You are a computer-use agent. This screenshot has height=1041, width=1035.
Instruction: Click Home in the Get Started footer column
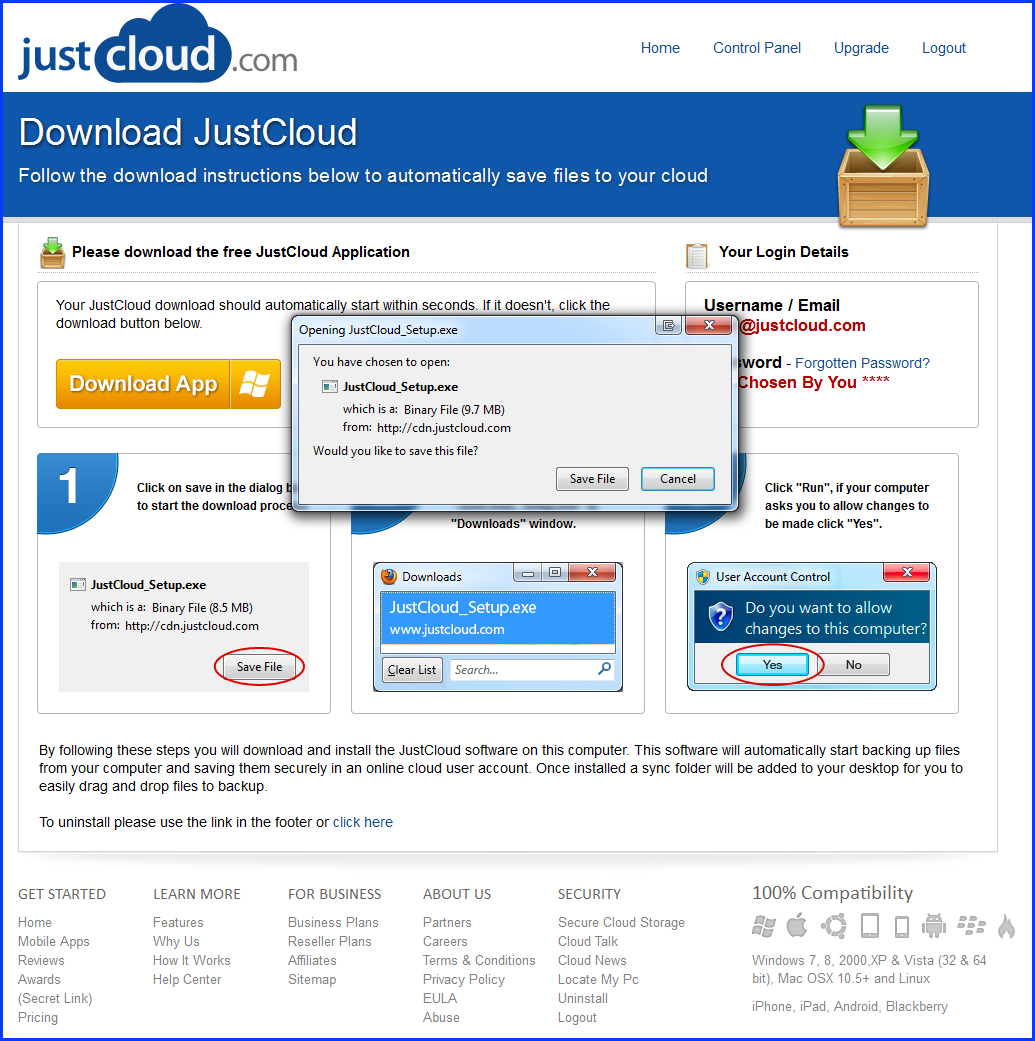[x=35, y=922]
